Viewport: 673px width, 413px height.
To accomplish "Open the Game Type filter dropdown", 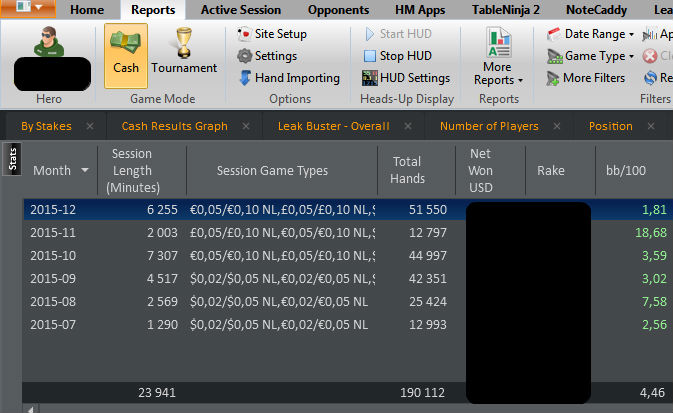I will pos(591,56).
